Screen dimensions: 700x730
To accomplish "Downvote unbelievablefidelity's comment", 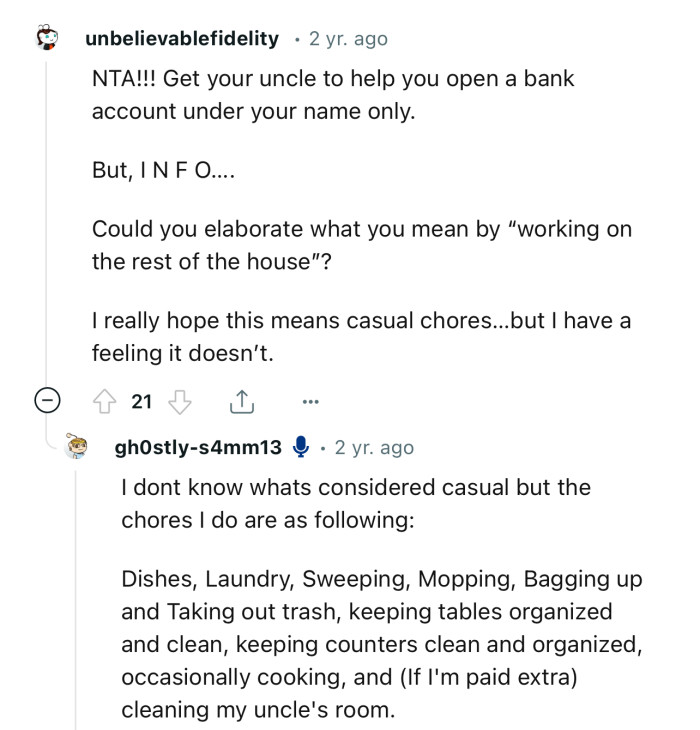I will click(x=180, y=402).
